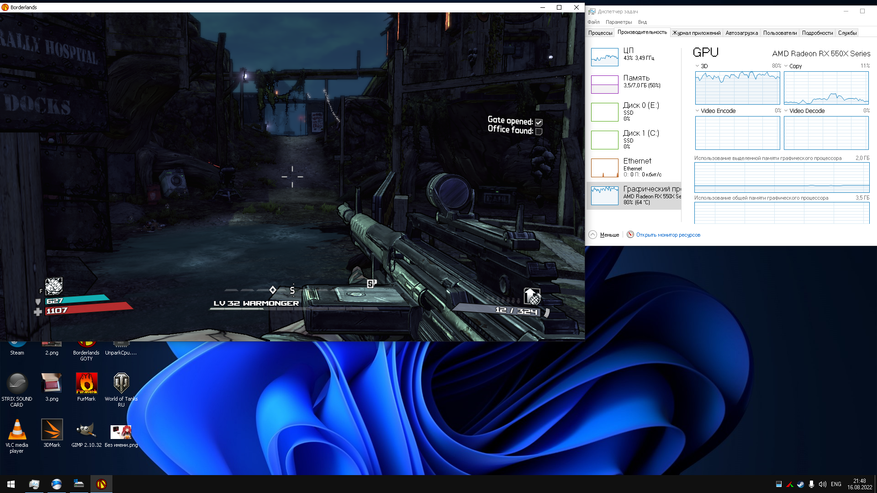
Task: Click the teal shield bar in Borderlands
Action: tap(77, 300)
